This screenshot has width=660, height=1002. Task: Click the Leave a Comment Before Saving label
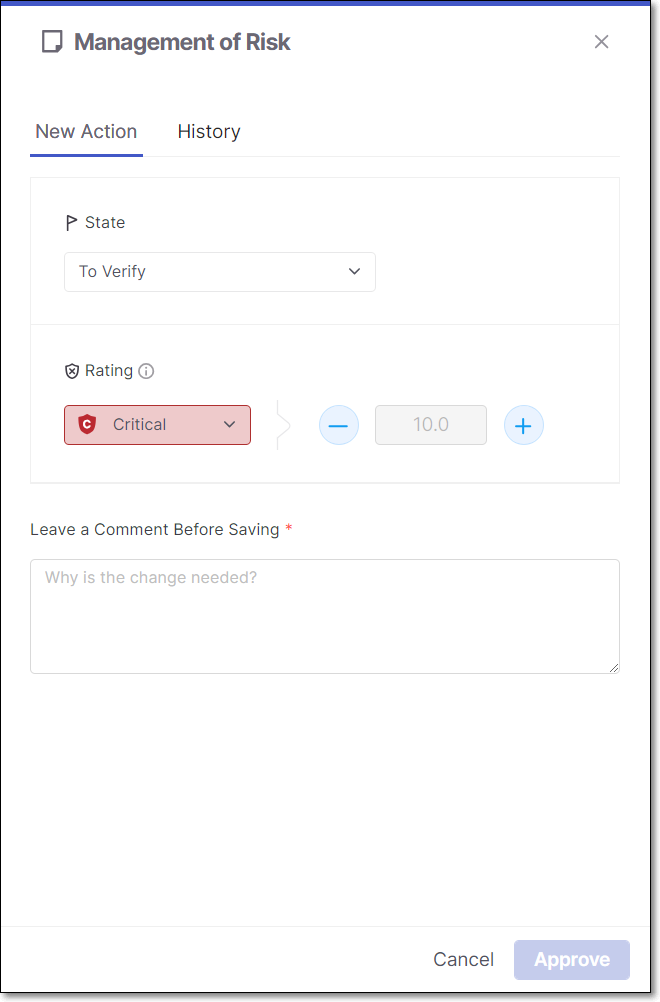pos(155,530)
